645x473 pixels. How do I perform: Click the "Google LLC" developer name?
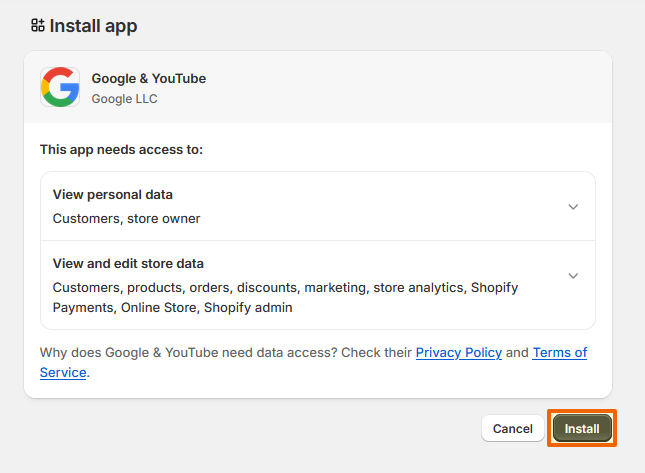[x=124, y=99]
